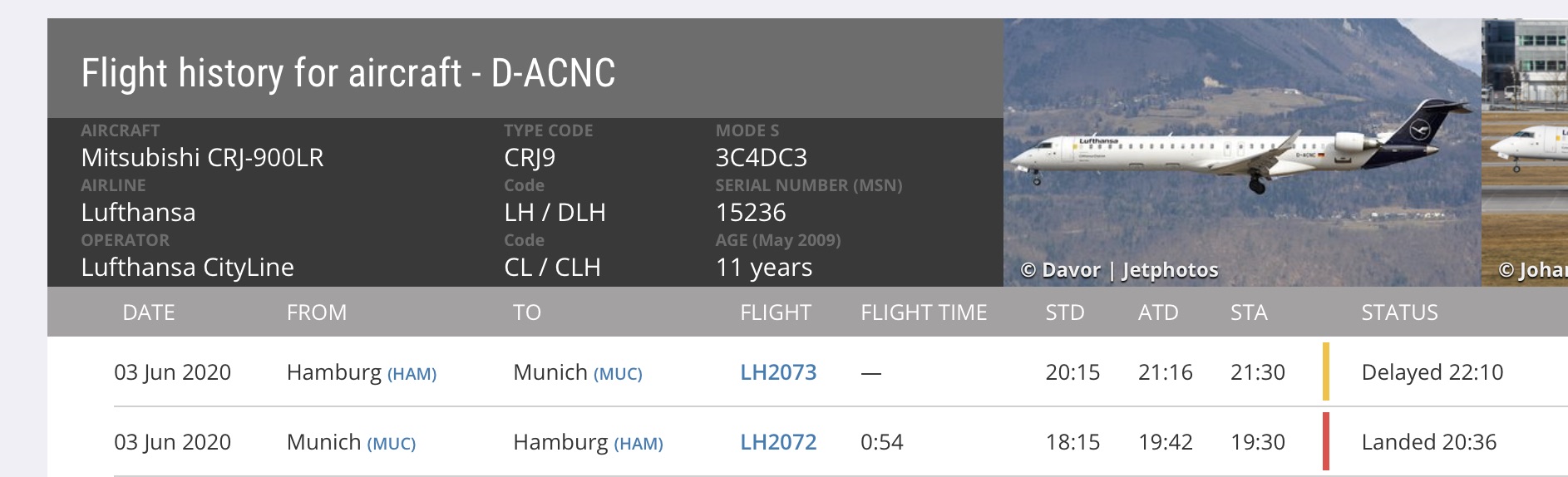Click the STATUS column header
The height and width of the screenshot is (477, 1568).
point(1399,312)
